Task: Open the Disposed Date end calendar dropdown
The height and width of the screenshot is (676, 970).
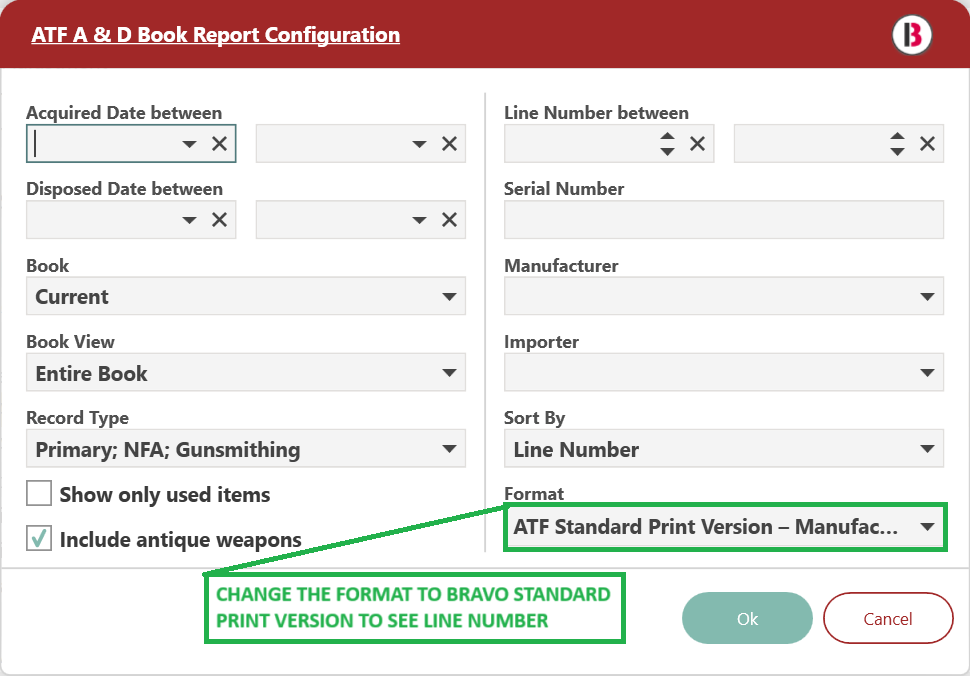Action: pos(419,220)
